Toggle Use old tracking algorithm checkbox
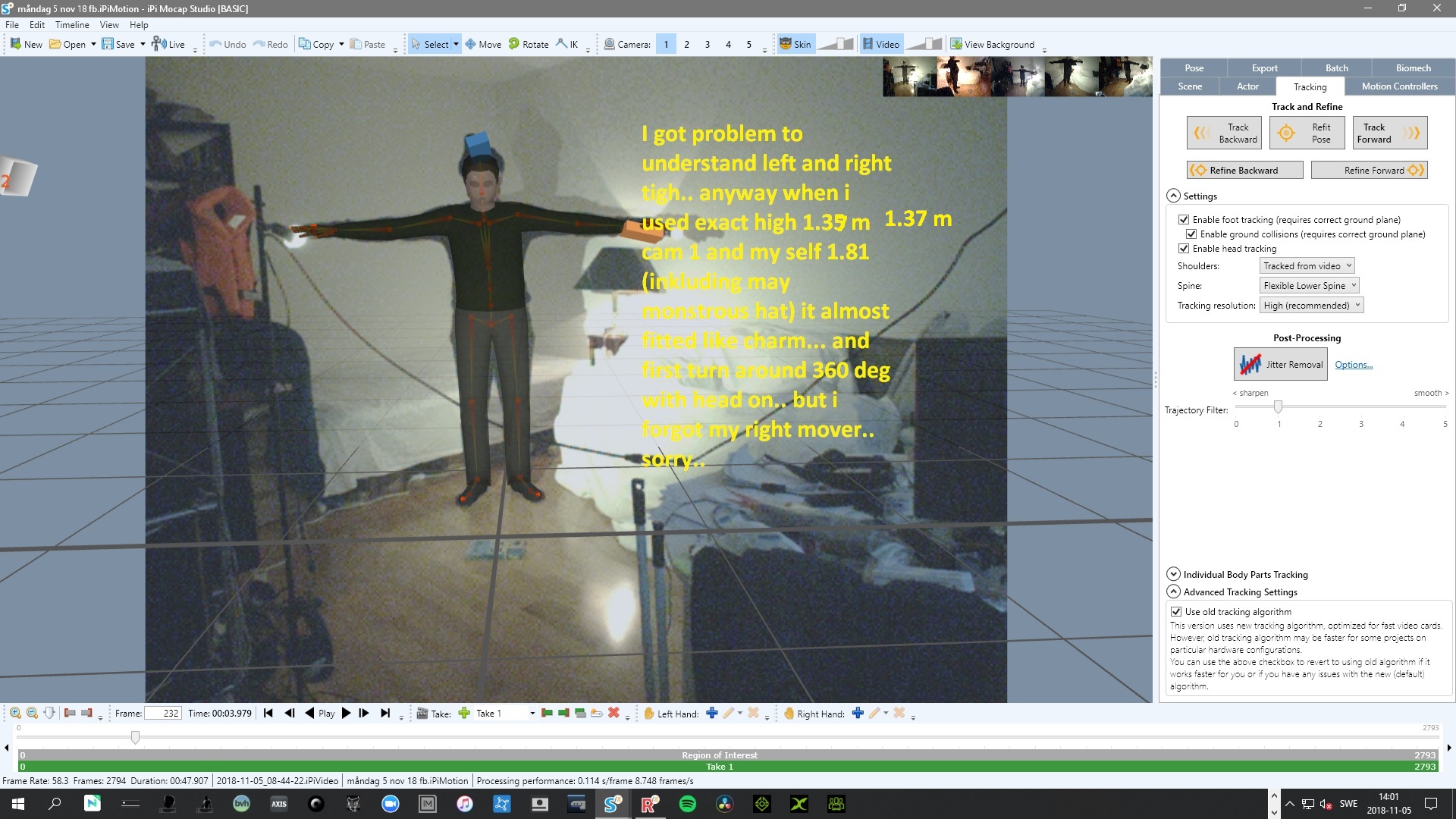1456x819 pixels. tap(1175, 612)
